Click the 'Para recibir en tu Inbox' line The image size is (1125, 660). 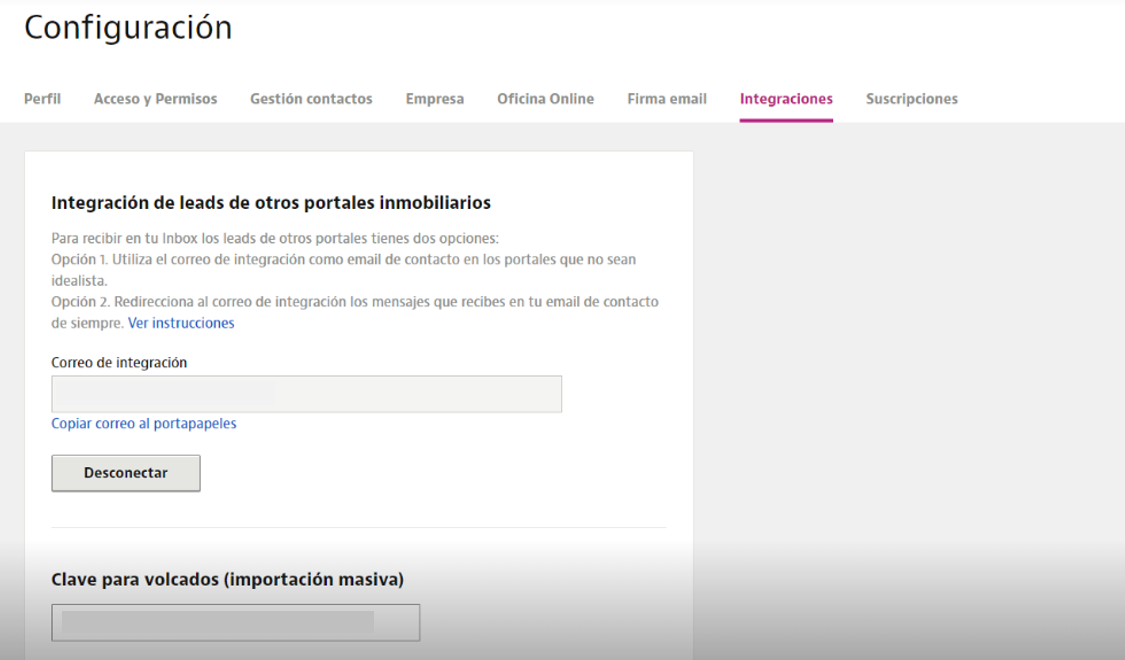(x=274, y=239)
